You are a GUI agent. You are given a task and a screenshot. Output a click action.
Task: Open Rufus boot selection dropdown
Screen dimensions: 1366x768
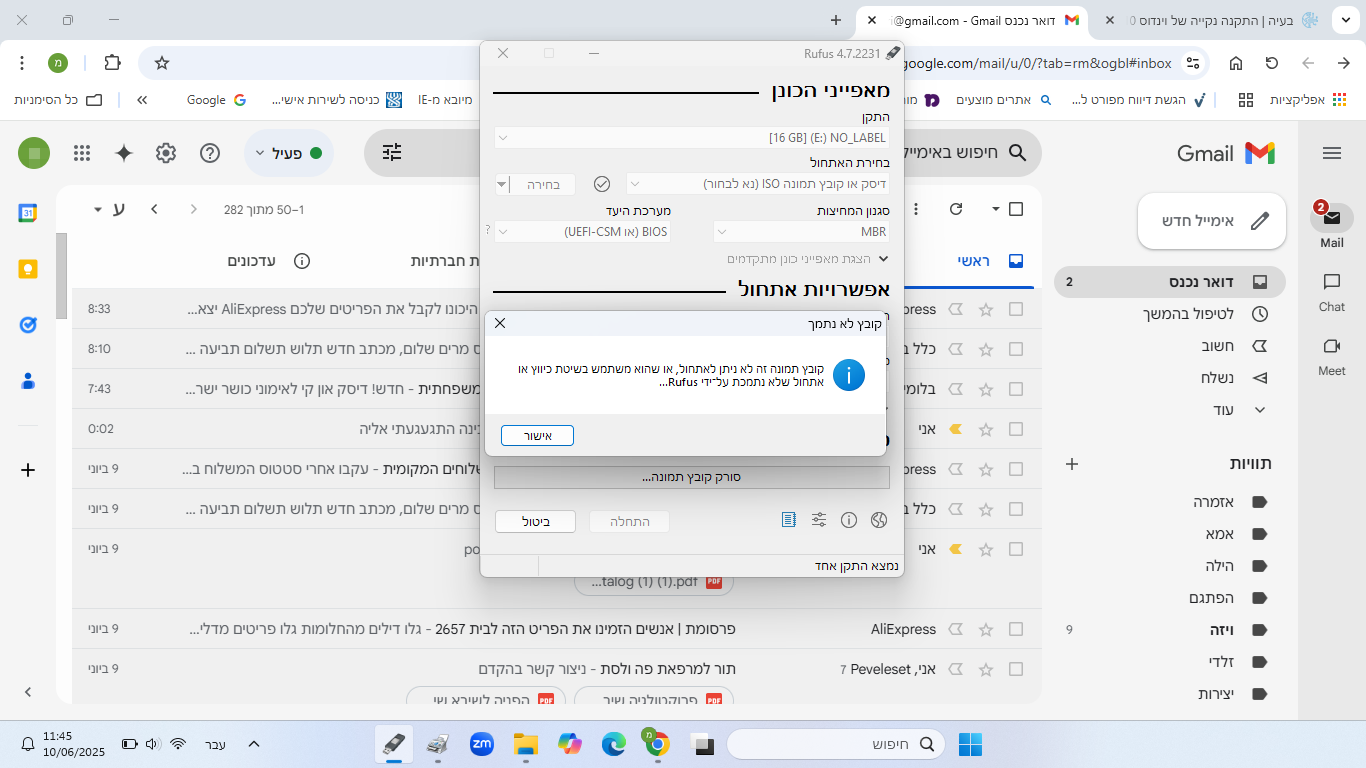[x=758, y=184]
